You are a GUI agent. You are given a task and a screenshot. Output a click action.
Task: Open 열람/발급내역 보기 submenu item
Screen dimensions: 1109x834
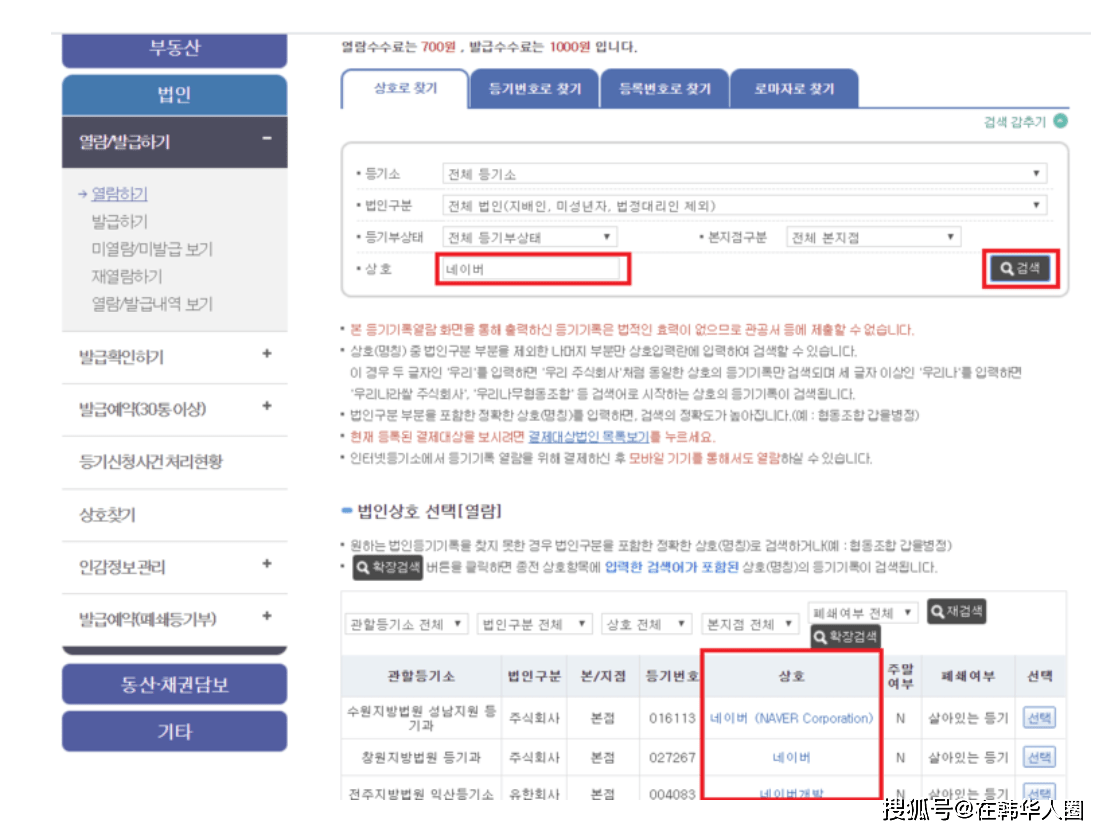click(x=152, y=303)
